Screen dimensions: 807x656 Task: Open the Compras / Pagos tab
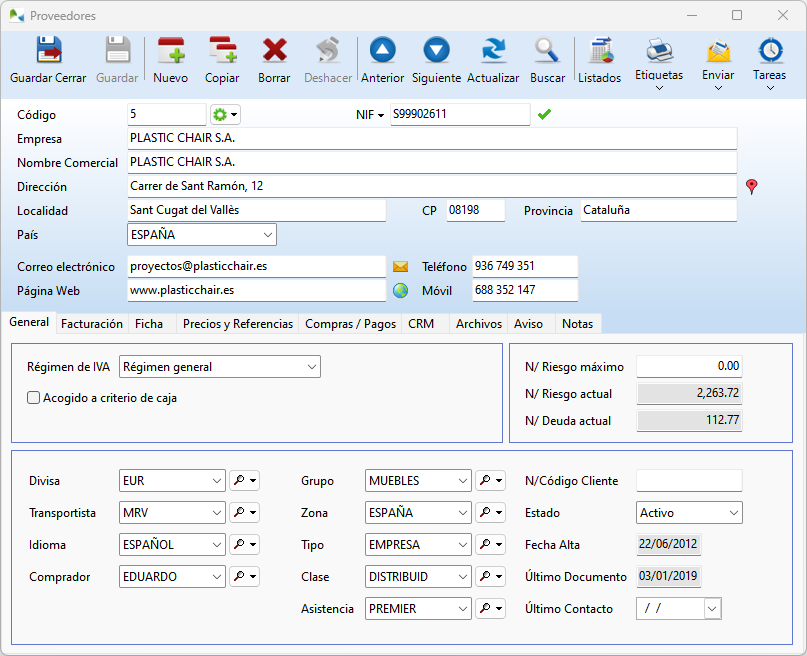pyautogui.click(x=350, y=324)
